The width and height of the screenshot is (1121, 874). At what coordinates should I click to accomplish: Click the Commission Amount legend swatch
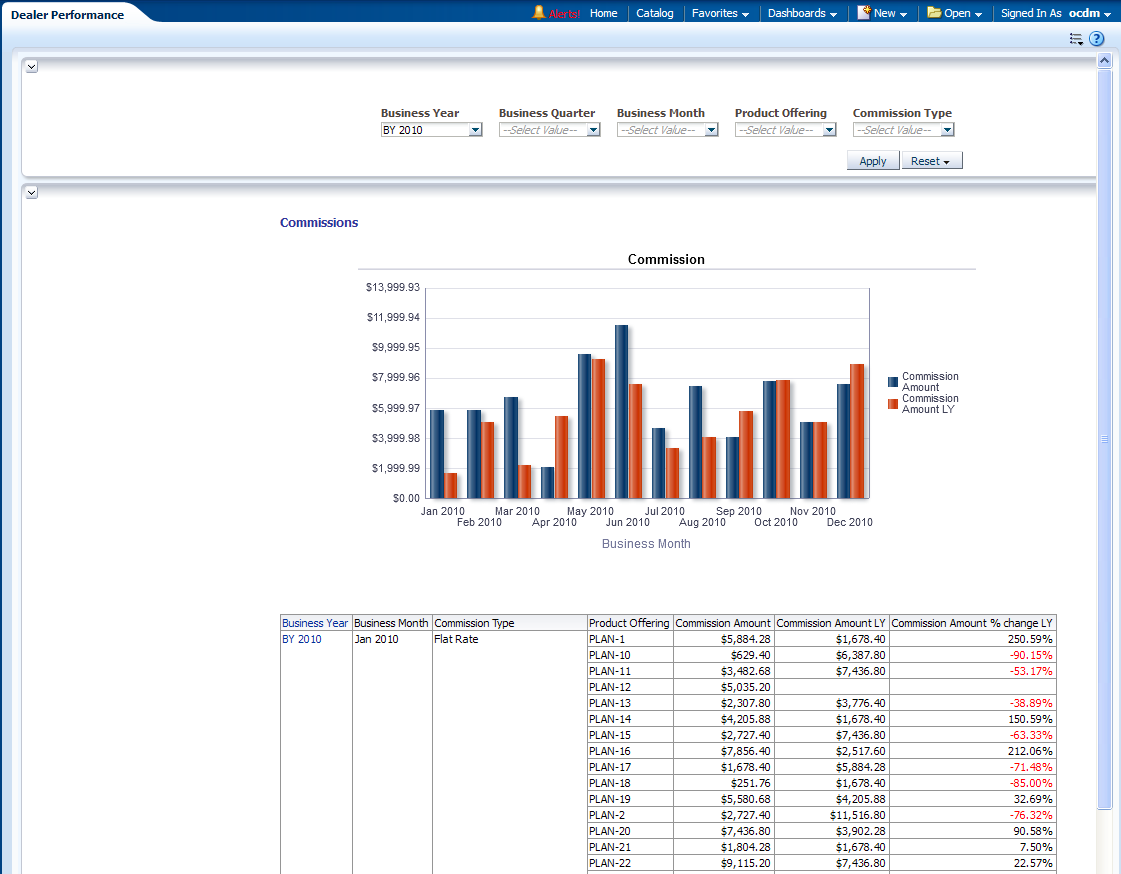pyautogui.click(x=893, y=382)
